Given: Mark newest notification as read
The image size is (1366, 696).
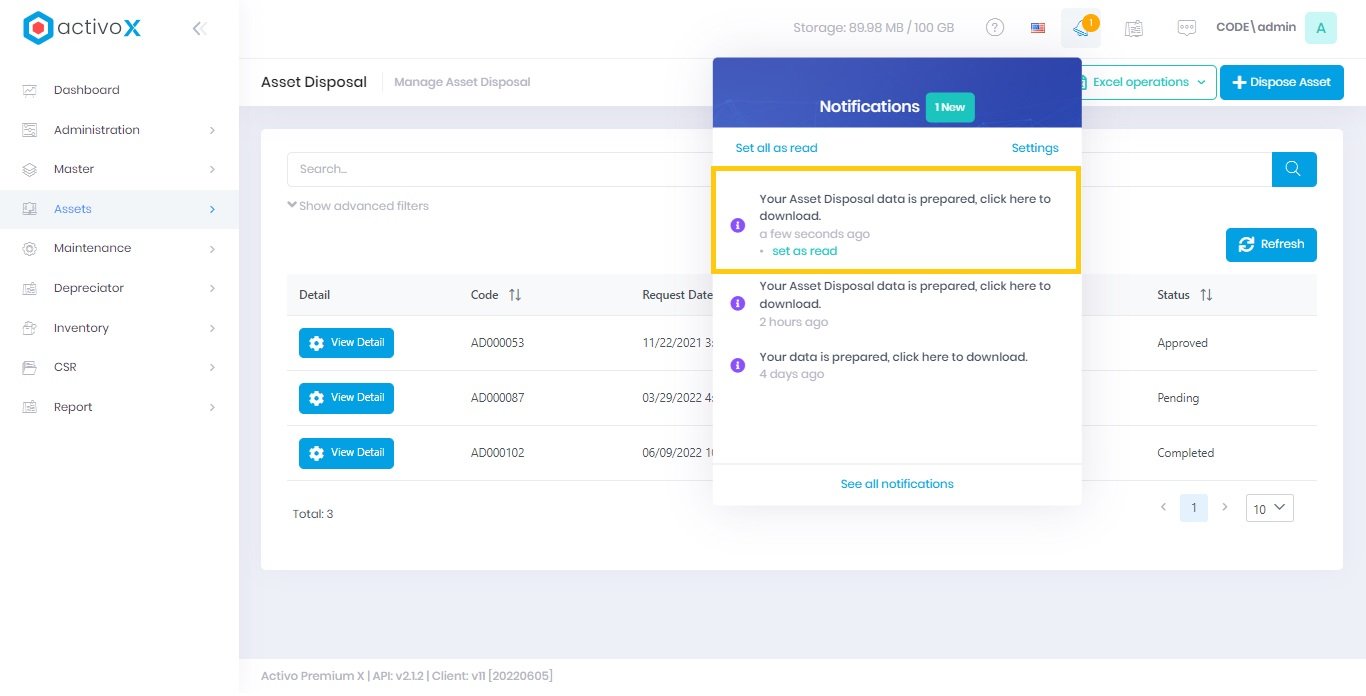Looking at the screenshot, I should click(804, 251).
